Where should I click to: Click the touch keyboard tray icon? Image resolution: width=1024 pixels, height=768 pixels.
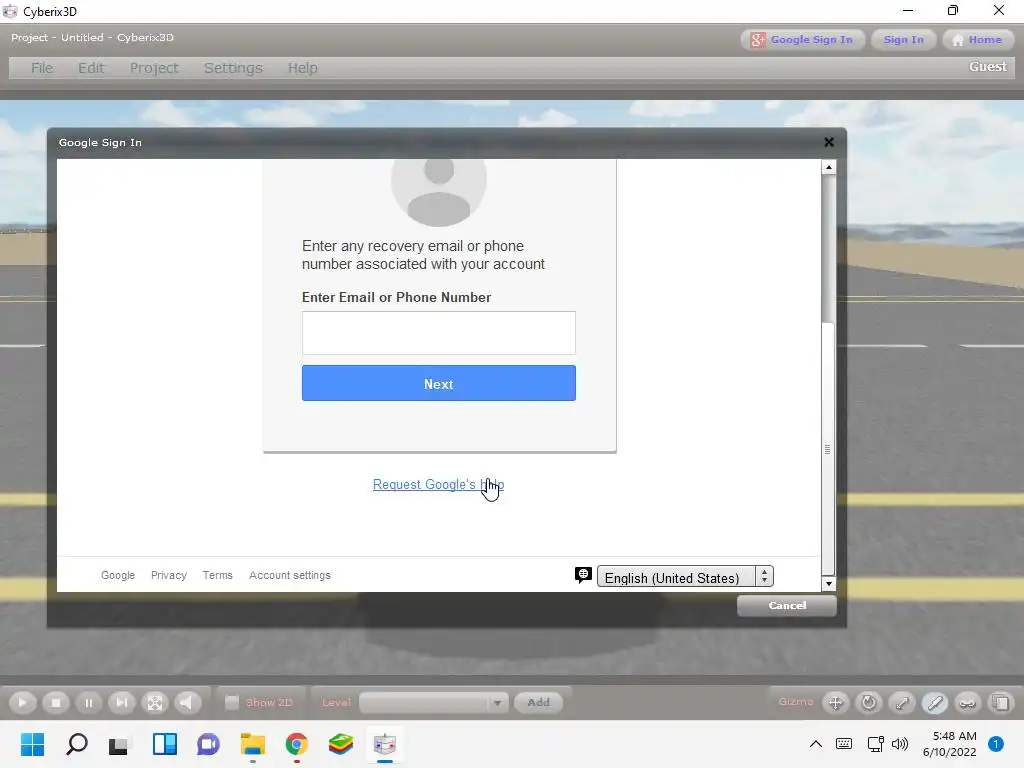pos(844,744)
